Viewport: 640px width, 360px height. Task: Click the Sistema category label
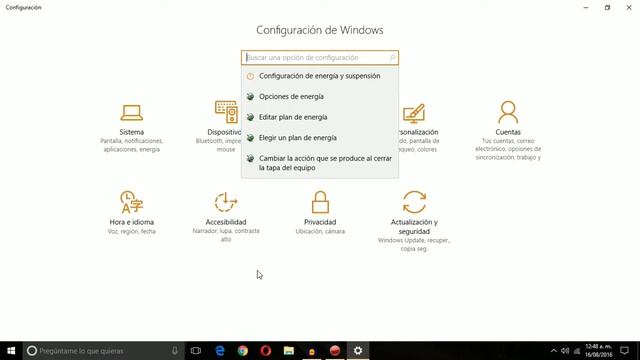pyautogui.click(x=131, y=132)
